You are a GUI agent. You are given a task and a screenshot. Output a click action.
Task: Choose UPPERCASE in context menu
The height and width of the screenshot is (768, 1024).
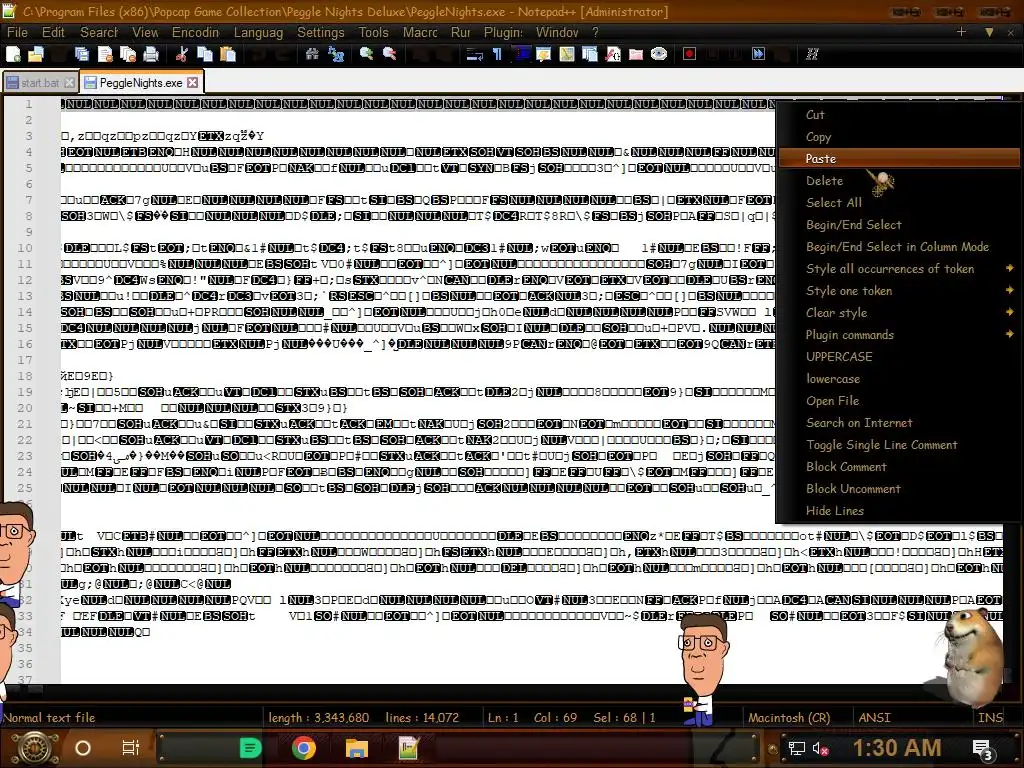(x=899, y=357)
